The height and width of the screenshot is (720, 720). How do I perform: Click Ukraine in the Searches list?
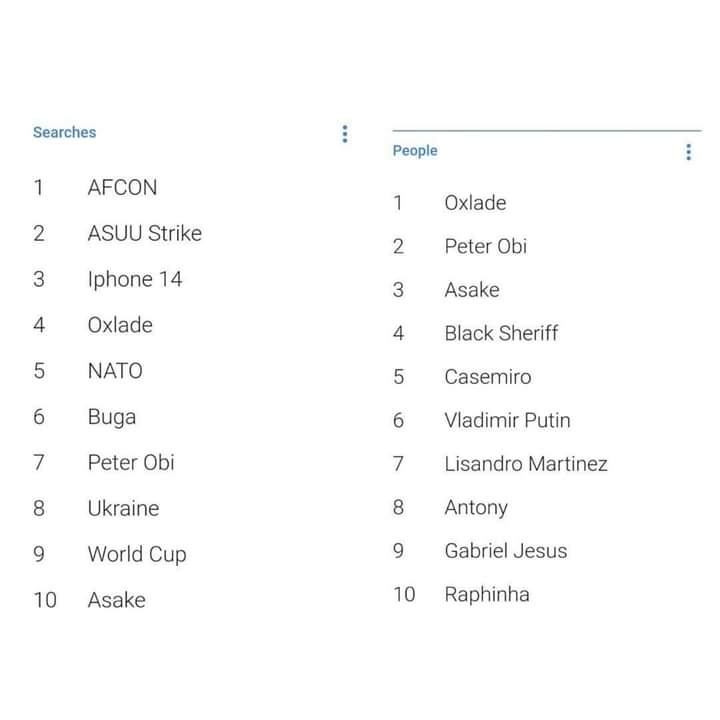pyautogui.click(x=123, y=508)
